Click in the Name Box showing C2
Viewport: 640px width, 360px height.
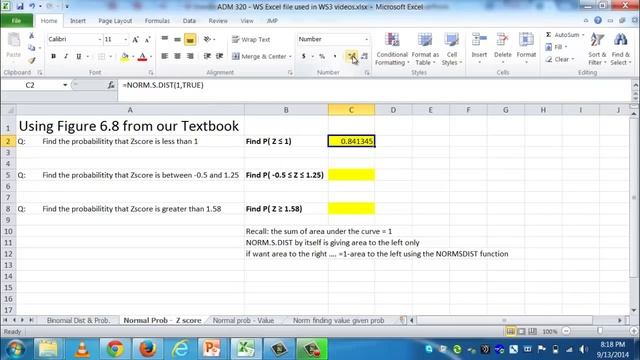[31, 85]
